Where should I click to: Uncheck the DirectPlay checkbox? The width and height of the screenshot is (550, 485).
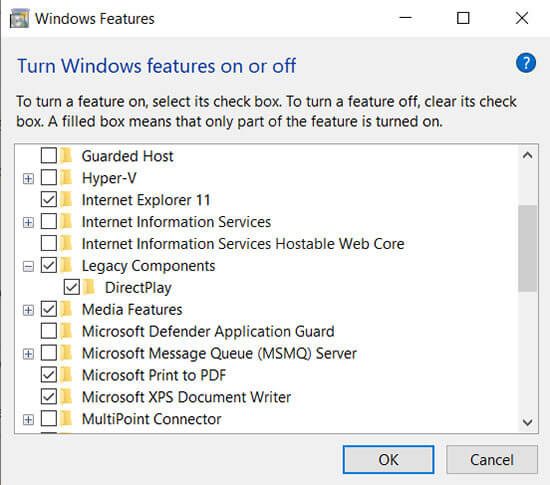click(72, 287)
